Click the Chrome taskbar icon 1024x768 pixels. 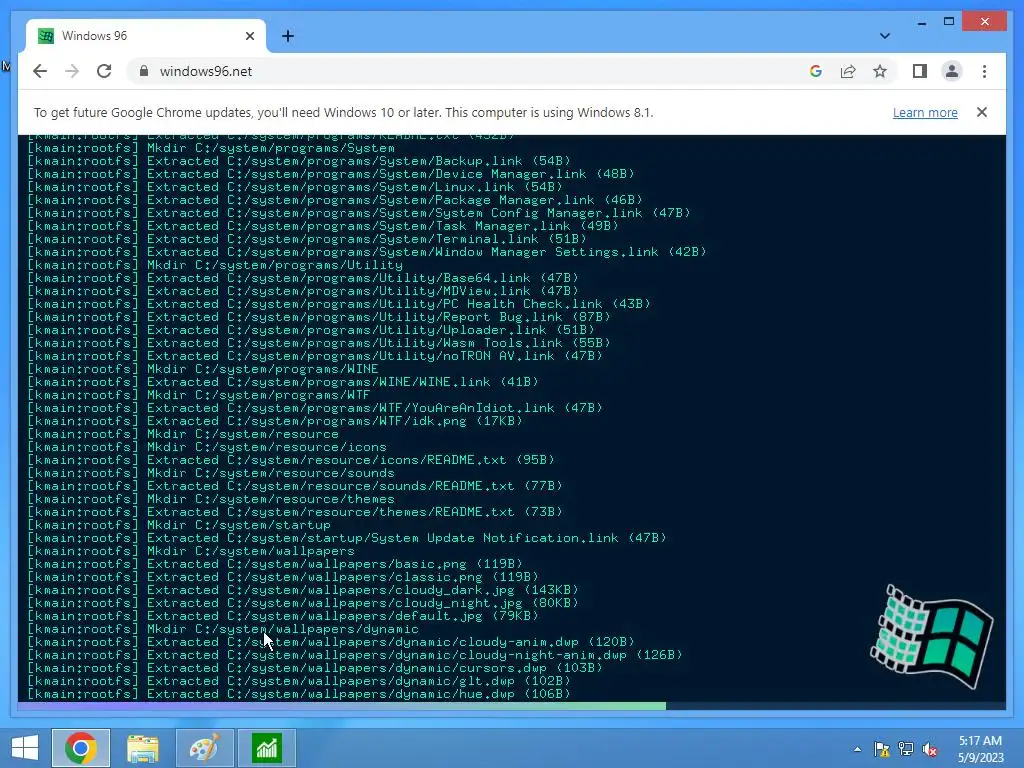(x=81, y=748)
